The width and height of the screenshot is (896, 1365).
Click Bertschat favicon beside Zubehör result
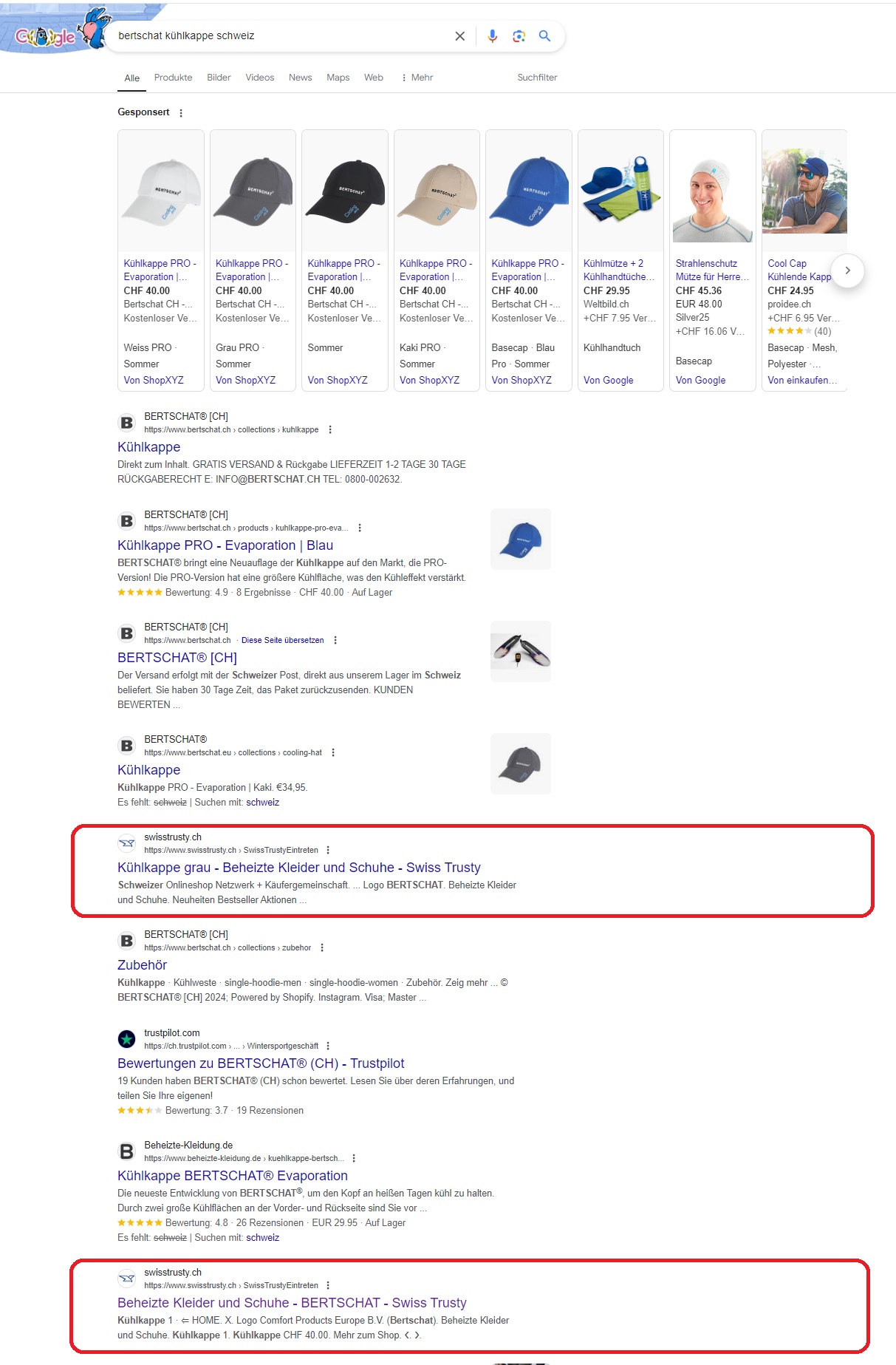click(x=127, y=941)
